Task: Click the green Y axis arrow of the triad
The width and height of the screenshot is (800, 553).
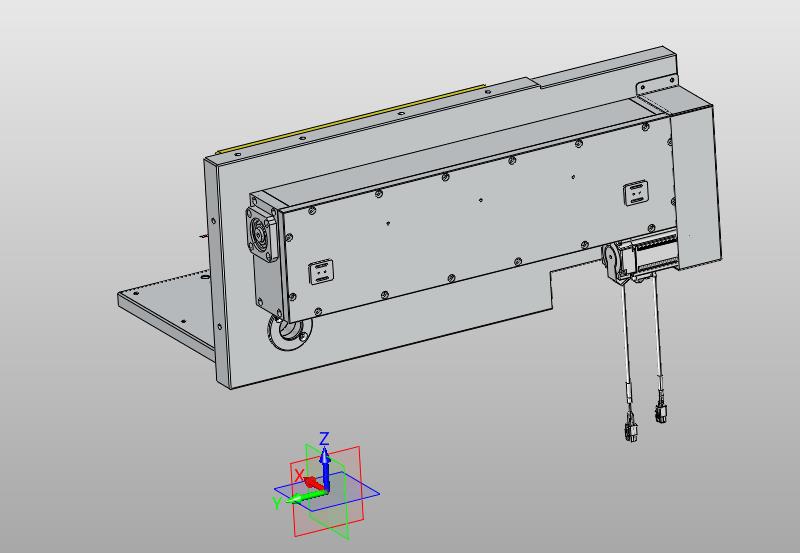Action: pos(305,496)
